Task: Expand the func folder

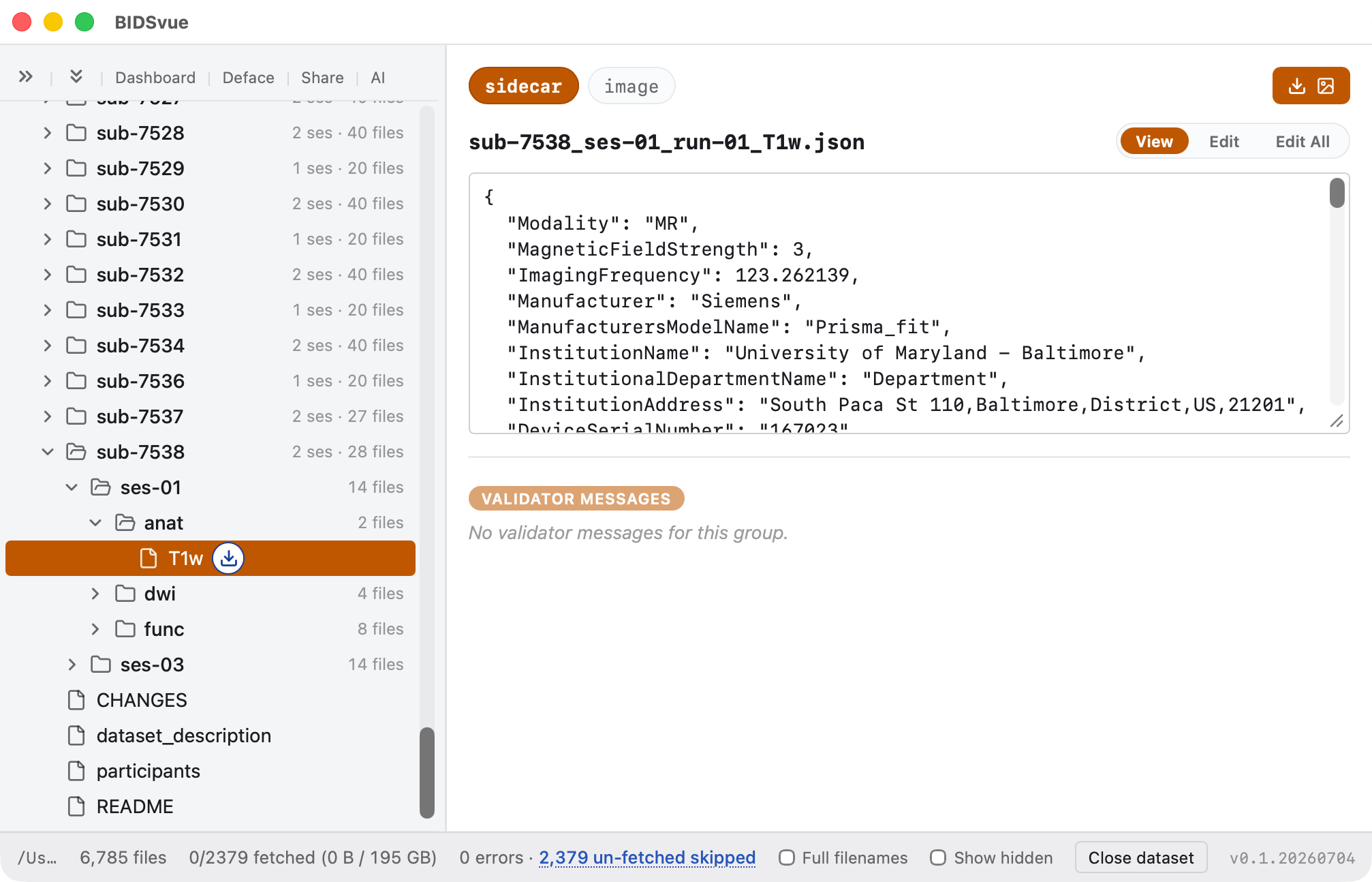Action: pos(95,629)
